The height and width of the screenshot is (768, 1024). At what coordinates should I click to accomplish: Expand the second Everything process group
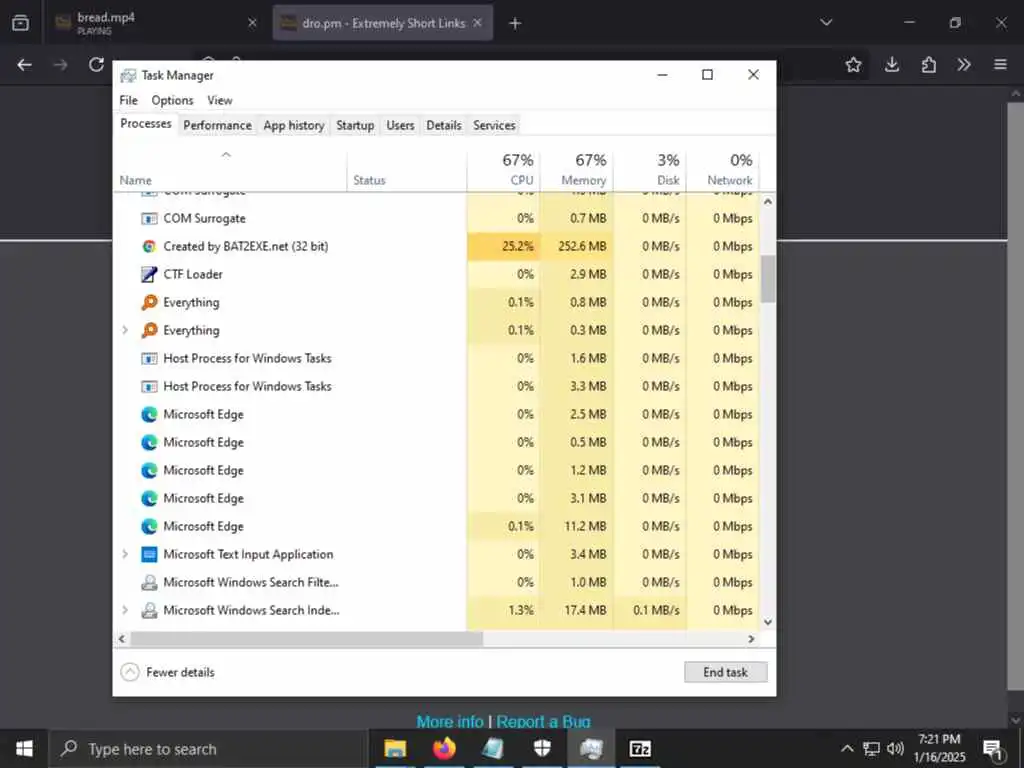click(125, 330)
